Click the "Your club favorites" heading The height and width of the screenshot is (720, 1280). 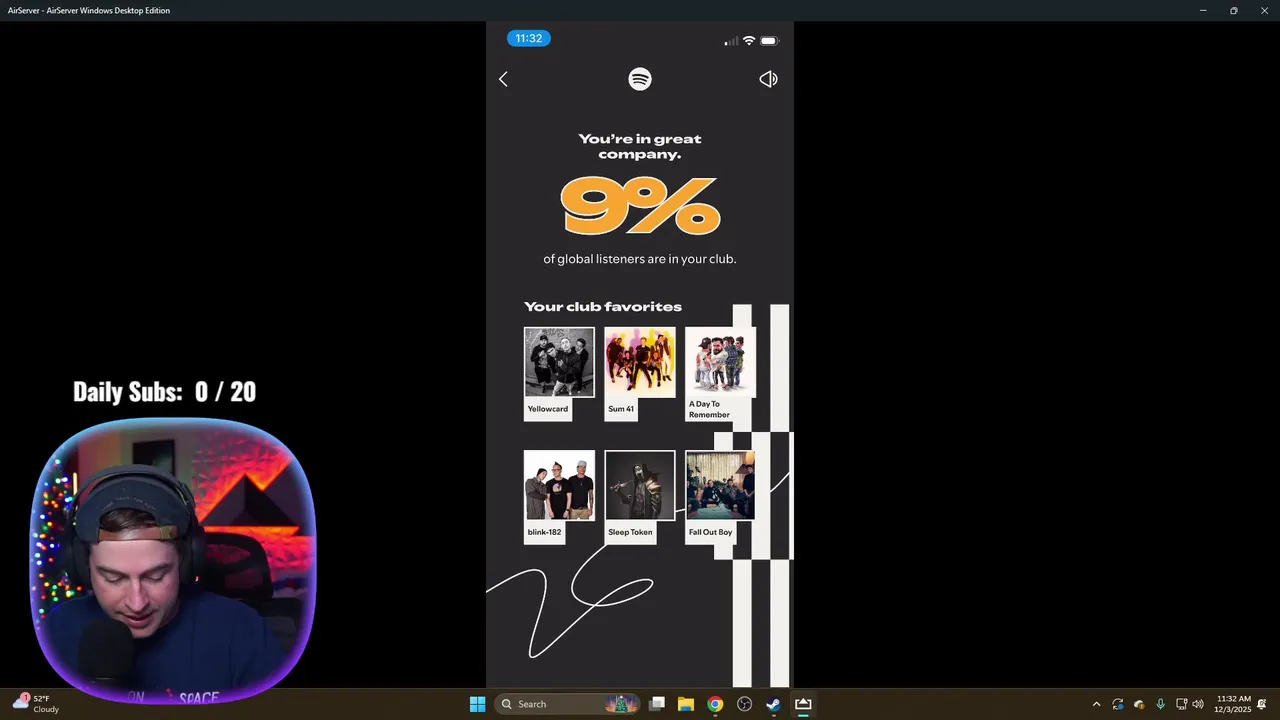click(x=603, y=307)
